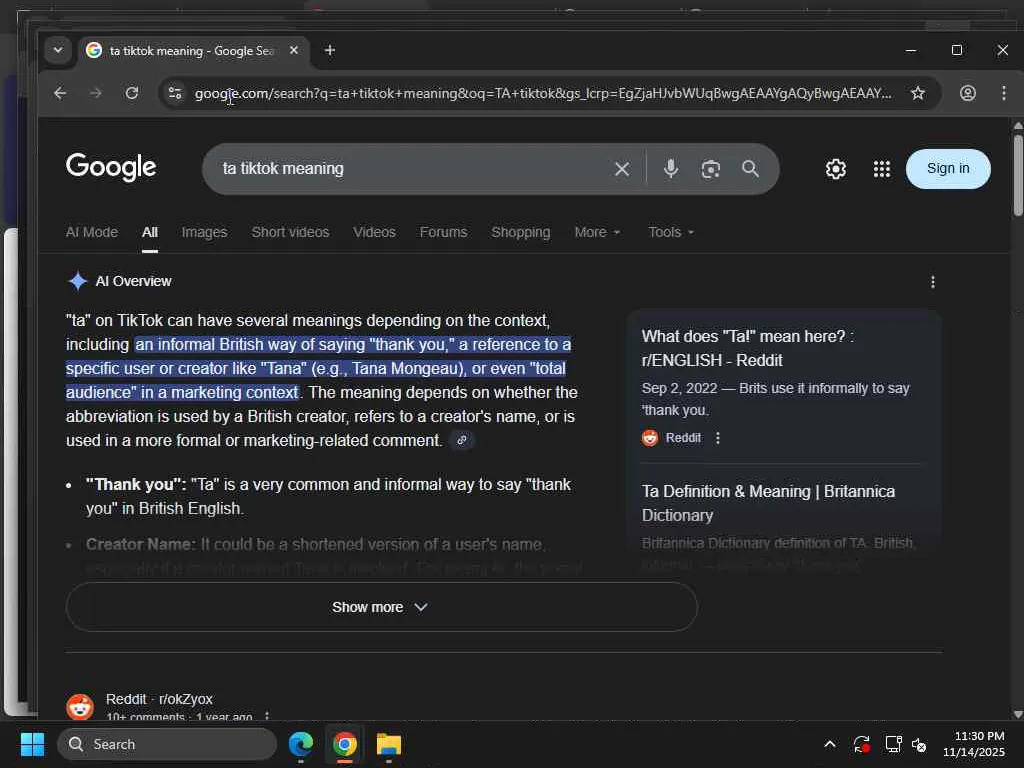
Task: Search by image with the camera lens icon
Action: point(711,169)
